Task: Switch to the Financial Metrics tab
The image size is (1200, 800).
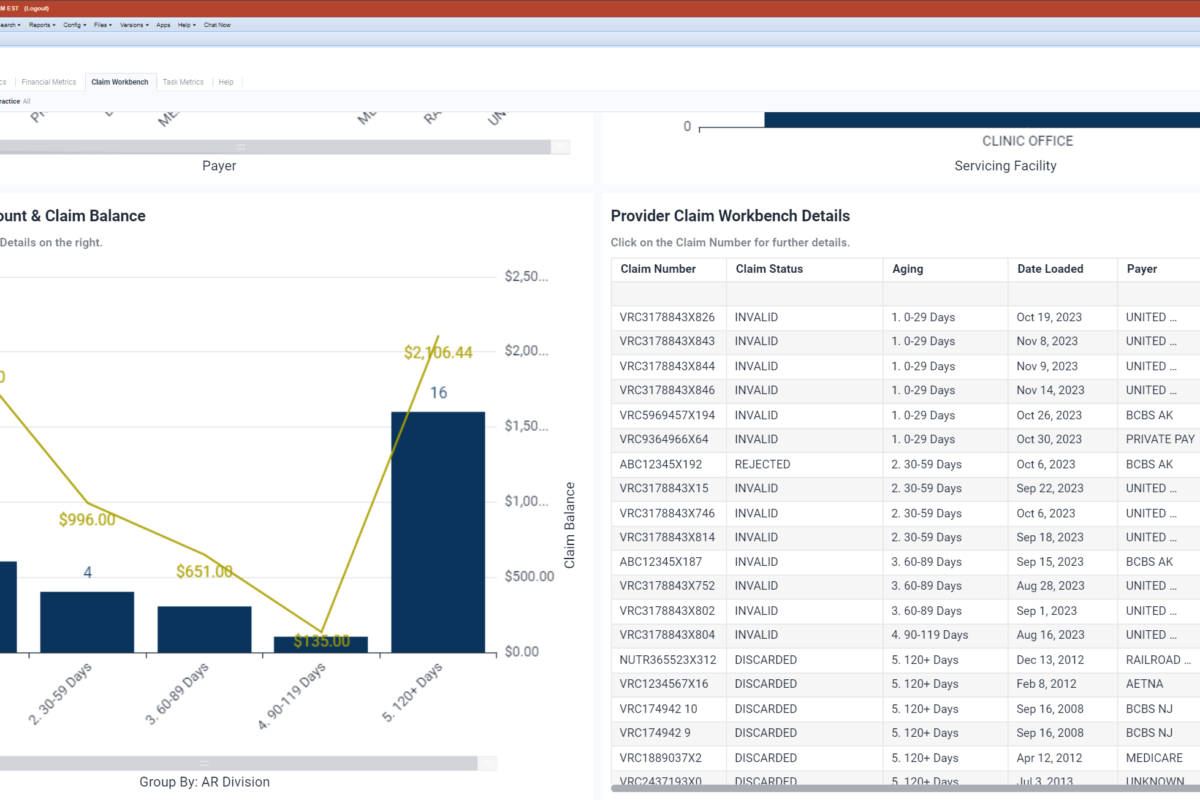Action: pos(49,82)
